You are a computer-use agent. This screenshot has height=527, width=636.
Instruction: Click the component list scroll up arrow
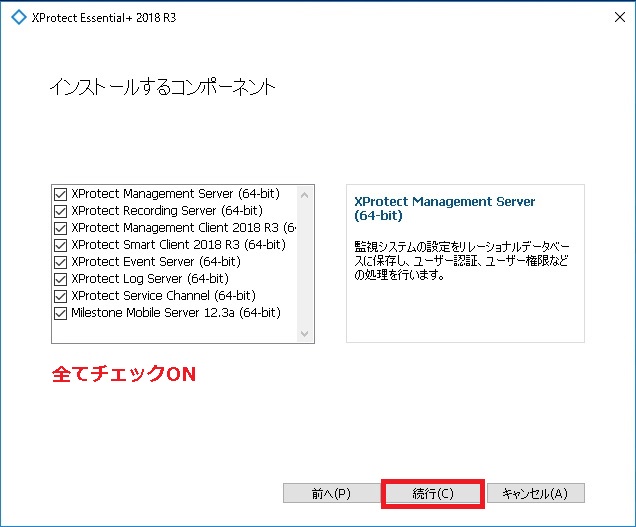click(x=305, y=195)
